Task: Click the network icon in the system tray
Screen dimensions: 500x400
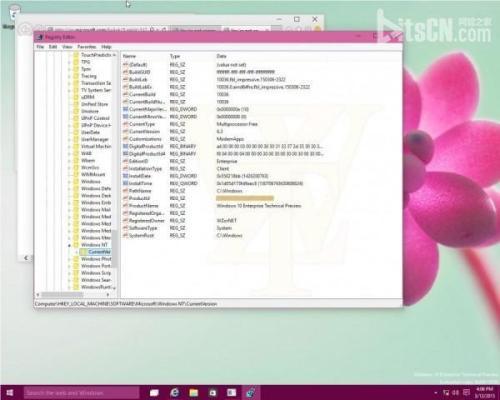Action: (446, 392)
